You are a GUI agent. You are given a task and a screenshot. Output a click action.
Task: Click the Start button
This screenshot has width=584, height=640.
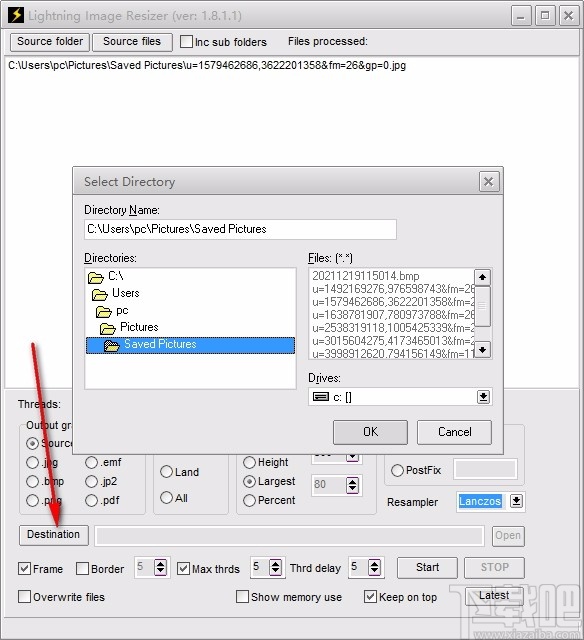427,568
